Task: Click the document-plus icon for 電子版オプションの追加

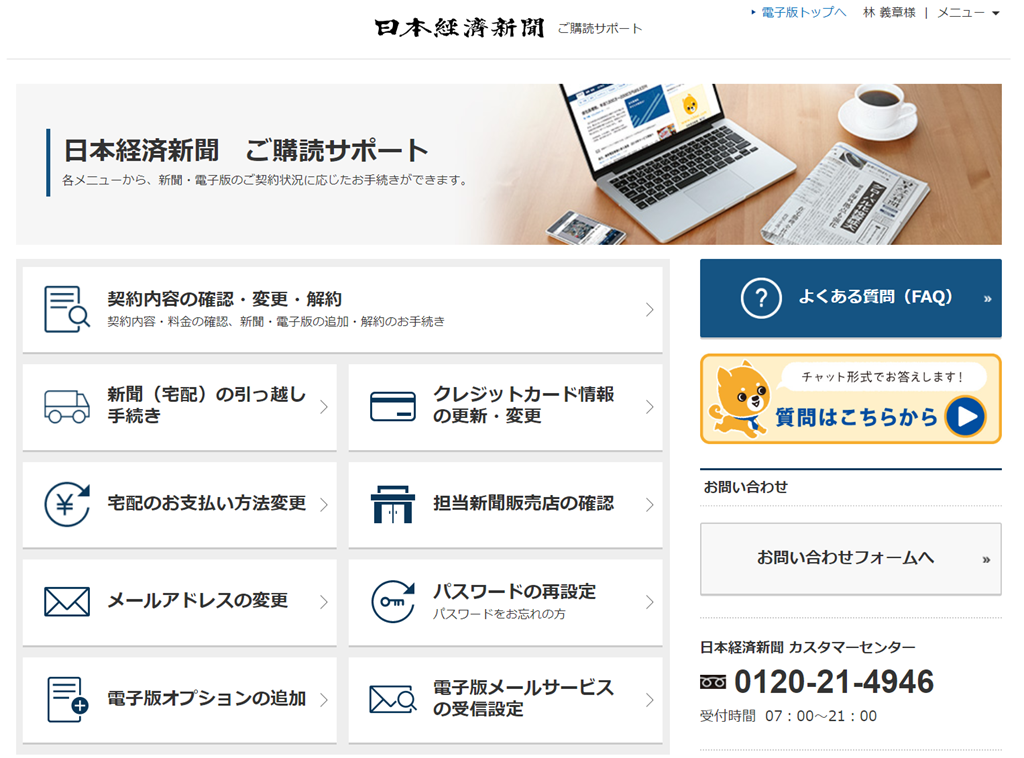Action: pyautogui.click(x=67, y=699)
